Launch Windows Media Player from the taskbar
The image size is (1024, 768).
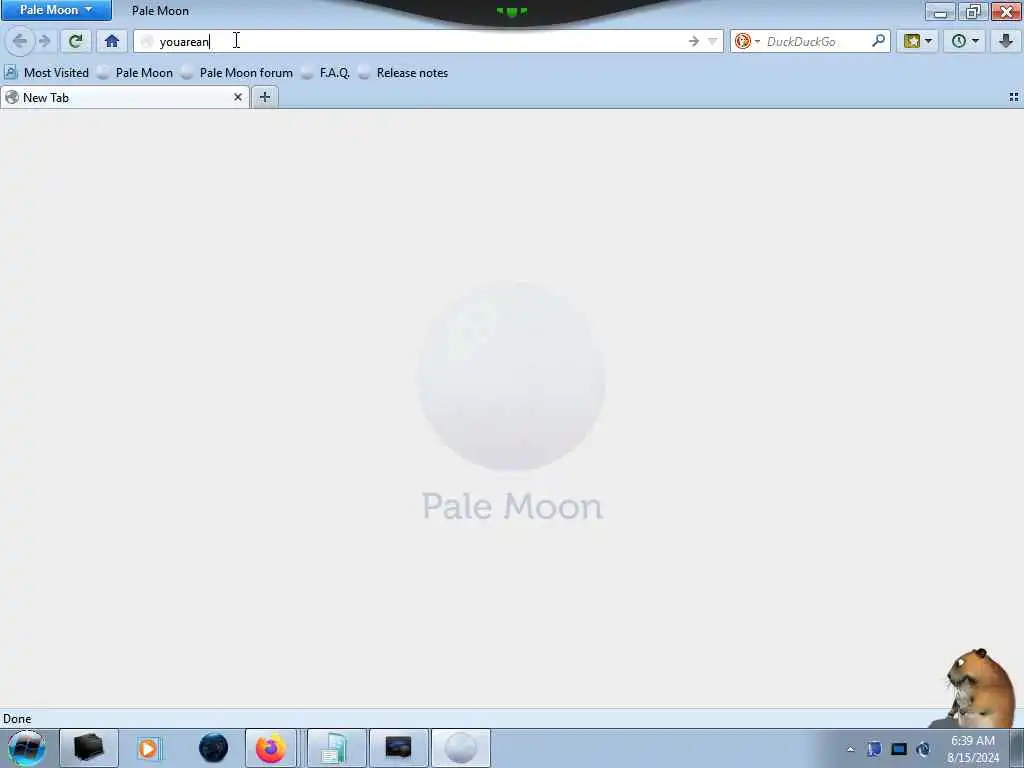[148, 748]
